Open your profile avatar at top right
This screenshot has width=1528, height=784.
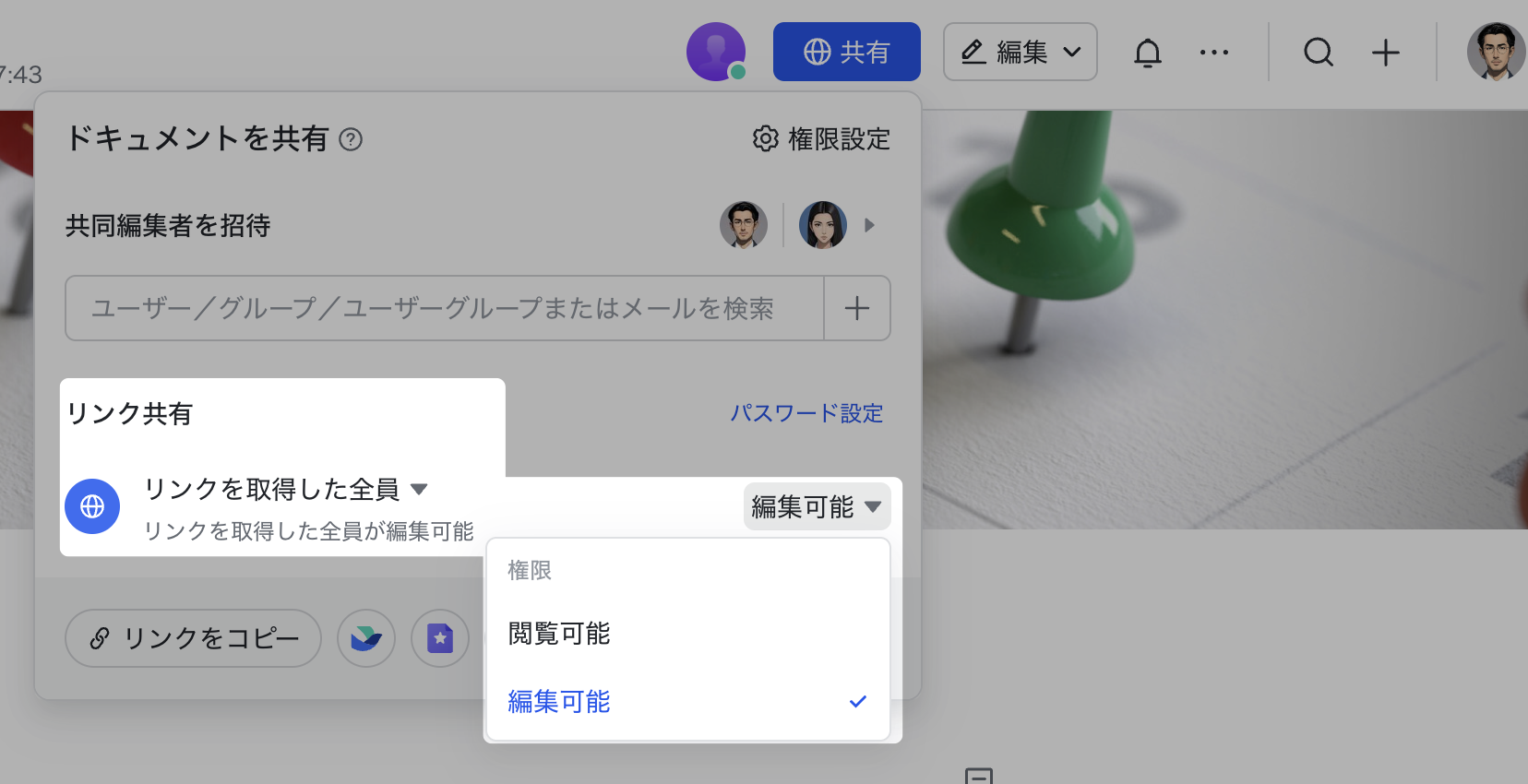1495,52
